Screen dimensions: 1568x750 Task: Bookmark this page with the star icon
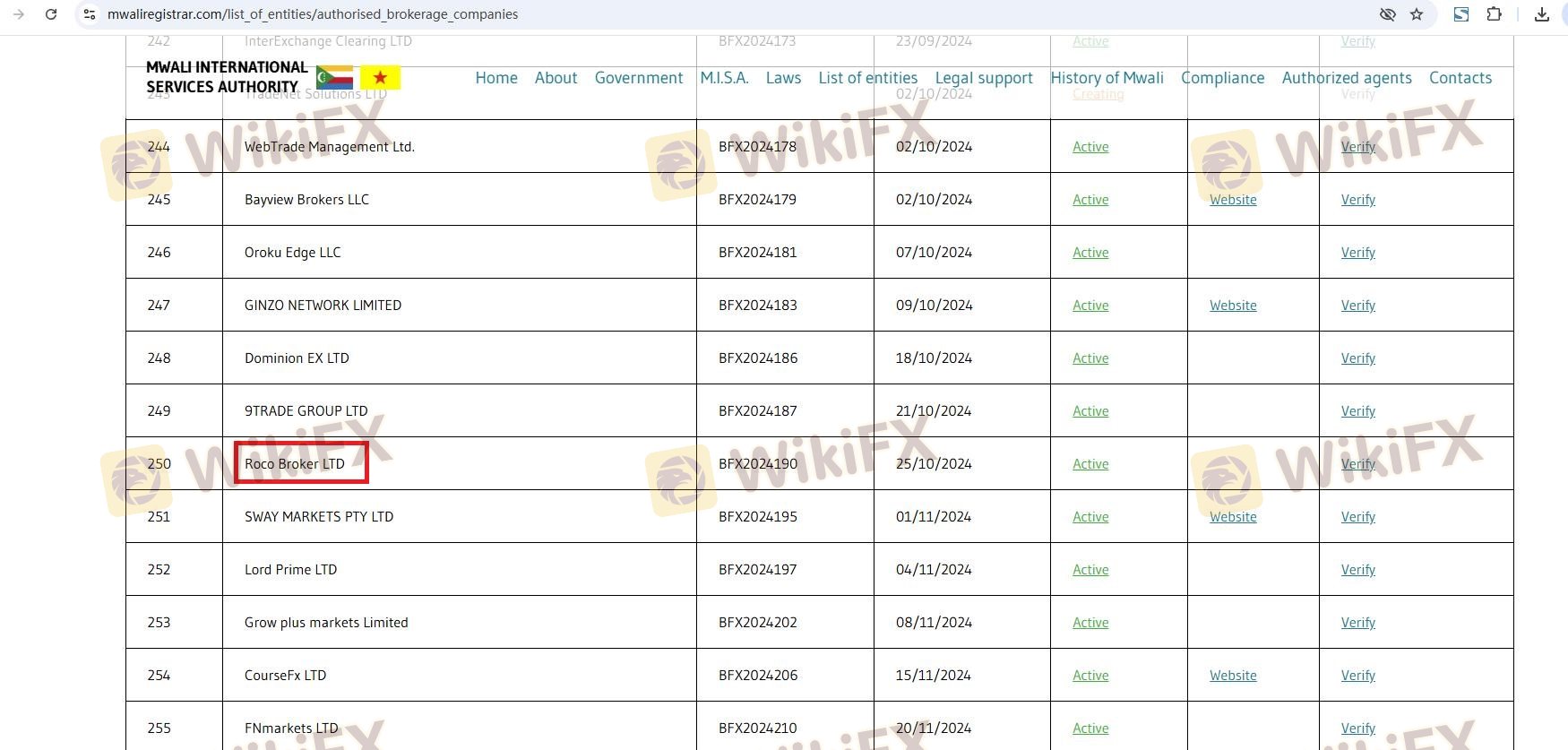1417,14
